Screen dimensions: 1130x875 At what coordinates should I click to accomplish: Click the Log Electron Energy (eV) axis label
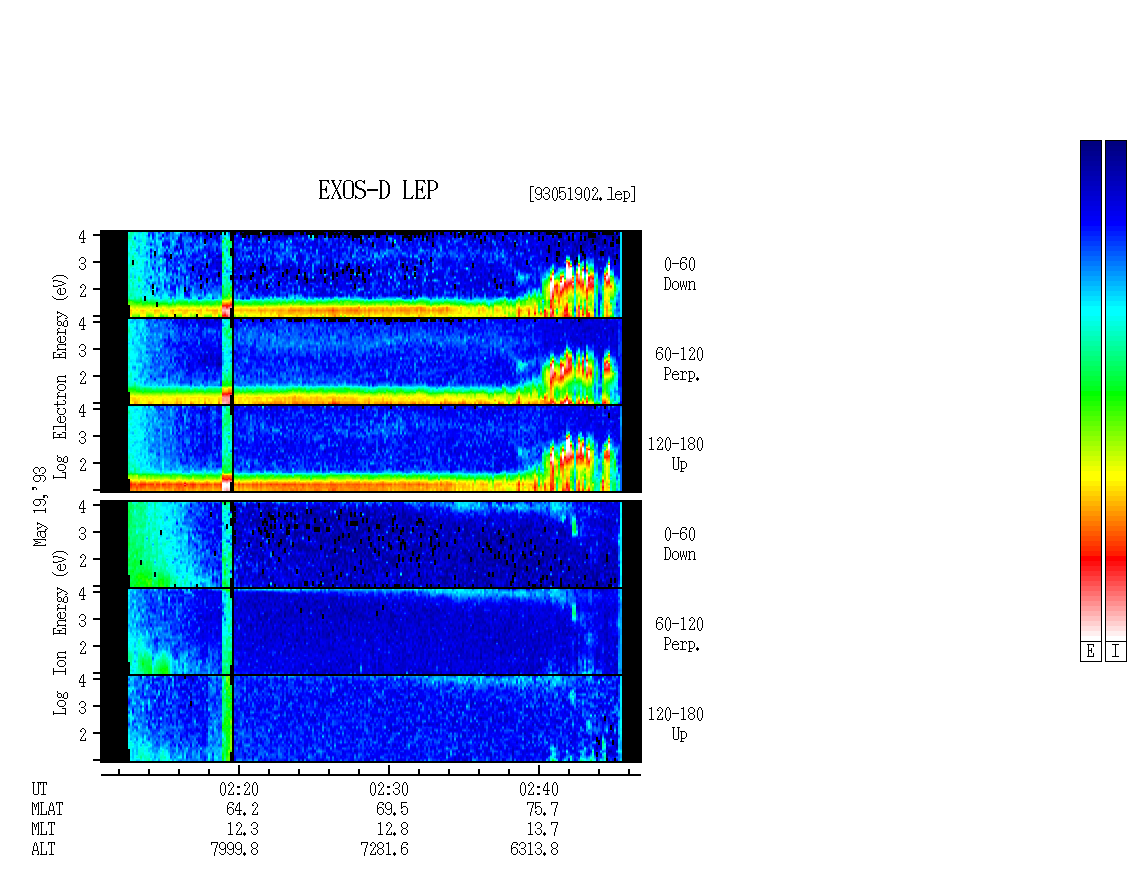[x=60, y=376]
